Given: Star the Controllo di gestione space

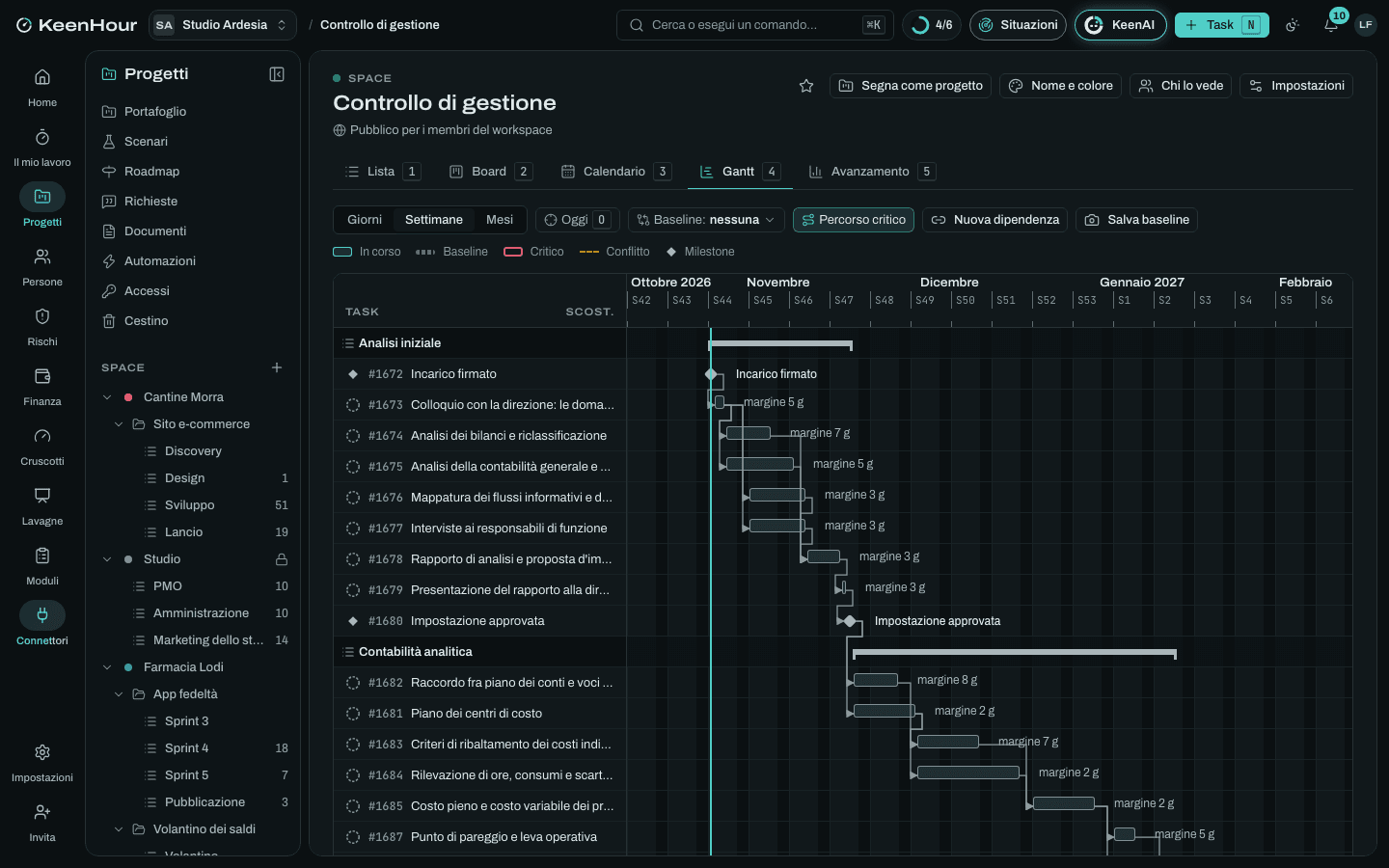Looking at the screenshot, I should pos(806,86).
